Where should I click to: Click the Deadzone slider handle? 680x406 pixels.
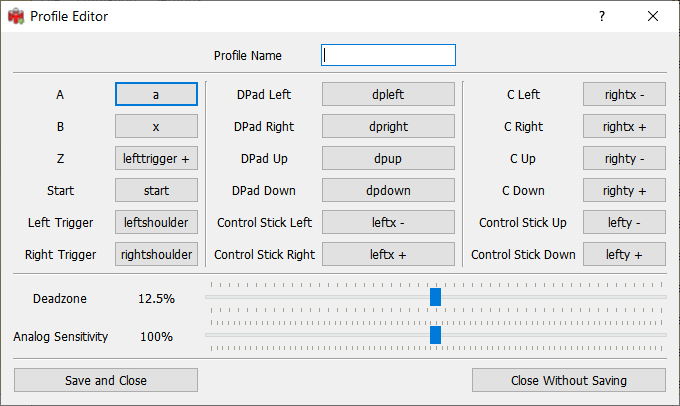coord(435,297)
